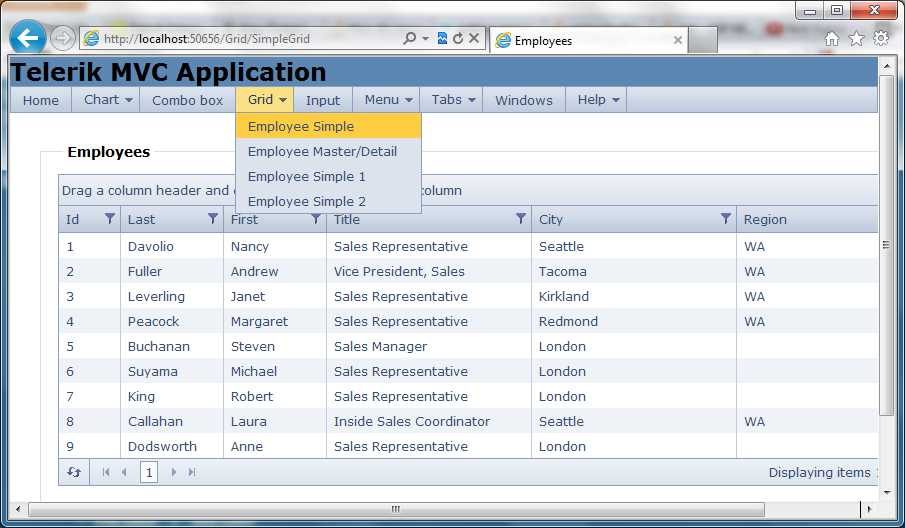
Task: Click the Margaret first name cell
Action: point(275,321)
